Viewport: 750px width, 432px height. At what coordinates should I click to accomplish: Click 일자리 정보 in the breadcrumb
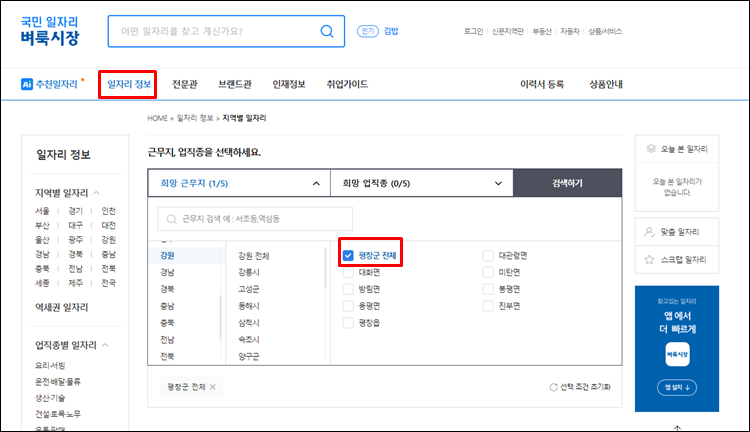coord(195,118)
